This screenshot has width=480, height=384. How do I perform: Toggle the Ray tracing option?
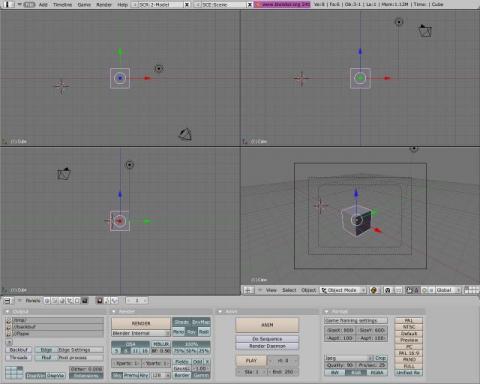tap(191, 332)
